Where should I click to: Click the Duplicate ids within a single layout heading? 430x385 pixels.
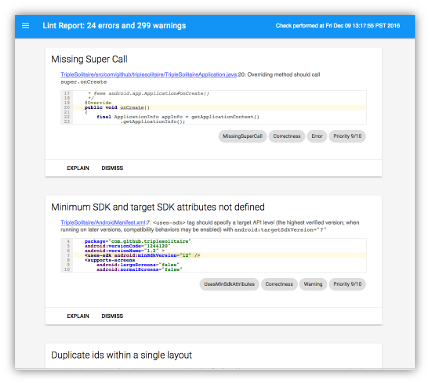coord(122,355)
